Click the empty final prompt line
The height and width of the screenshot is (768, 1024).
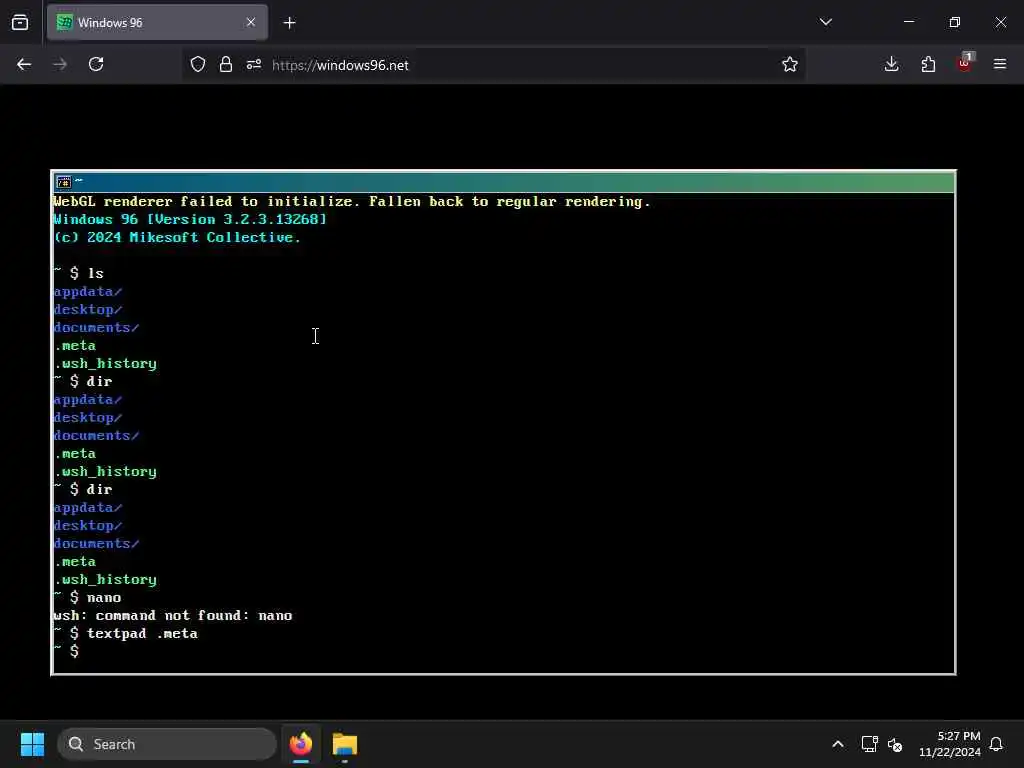[66, 652]
